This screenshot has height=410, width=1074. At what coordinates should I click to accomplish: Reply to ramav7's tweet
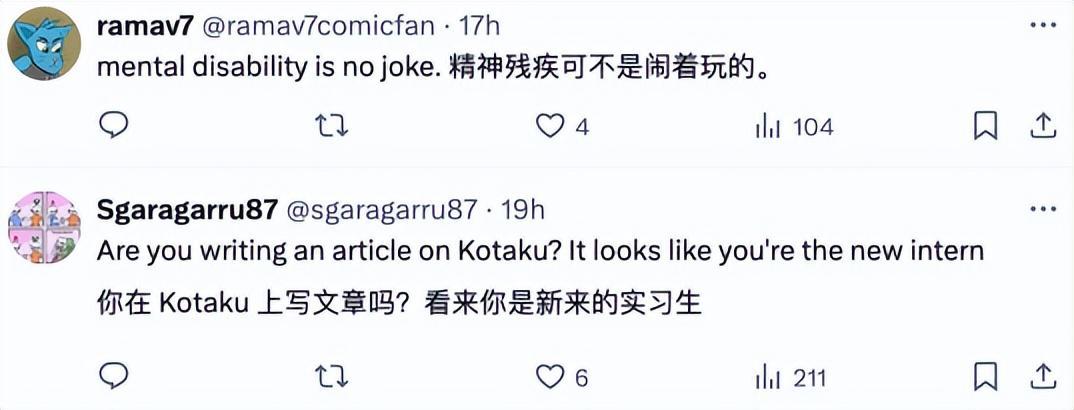click(115, 126)
